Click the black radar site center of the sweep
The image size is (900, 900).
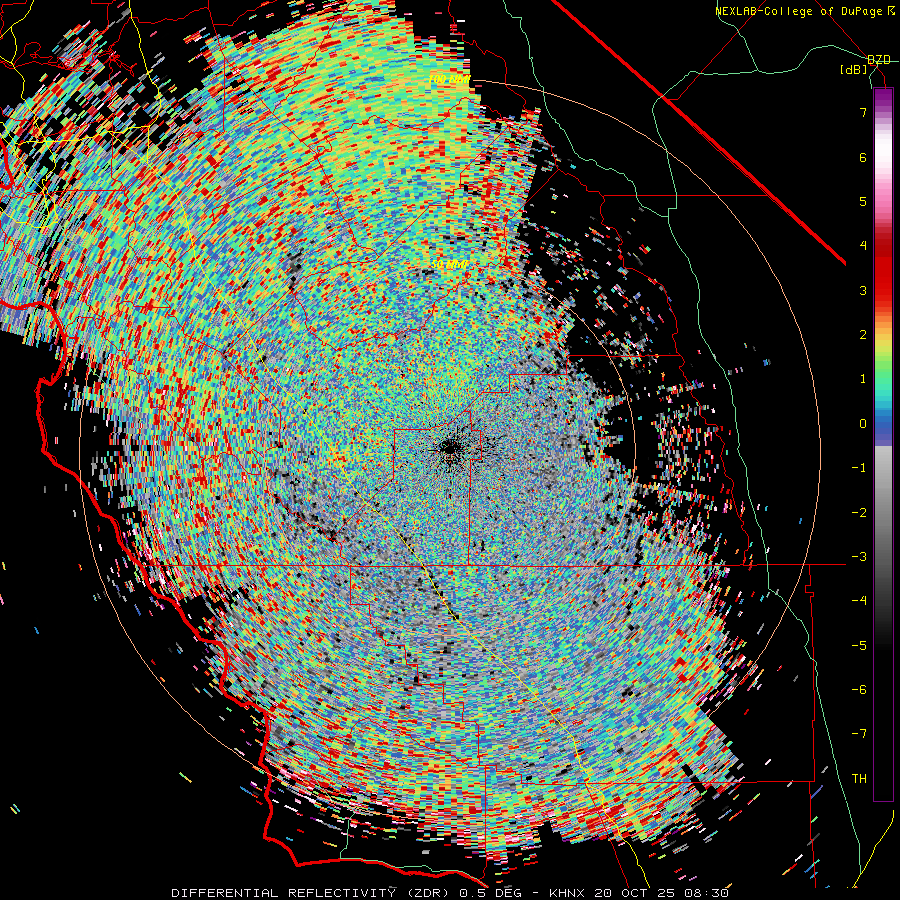tap(449, 448)
